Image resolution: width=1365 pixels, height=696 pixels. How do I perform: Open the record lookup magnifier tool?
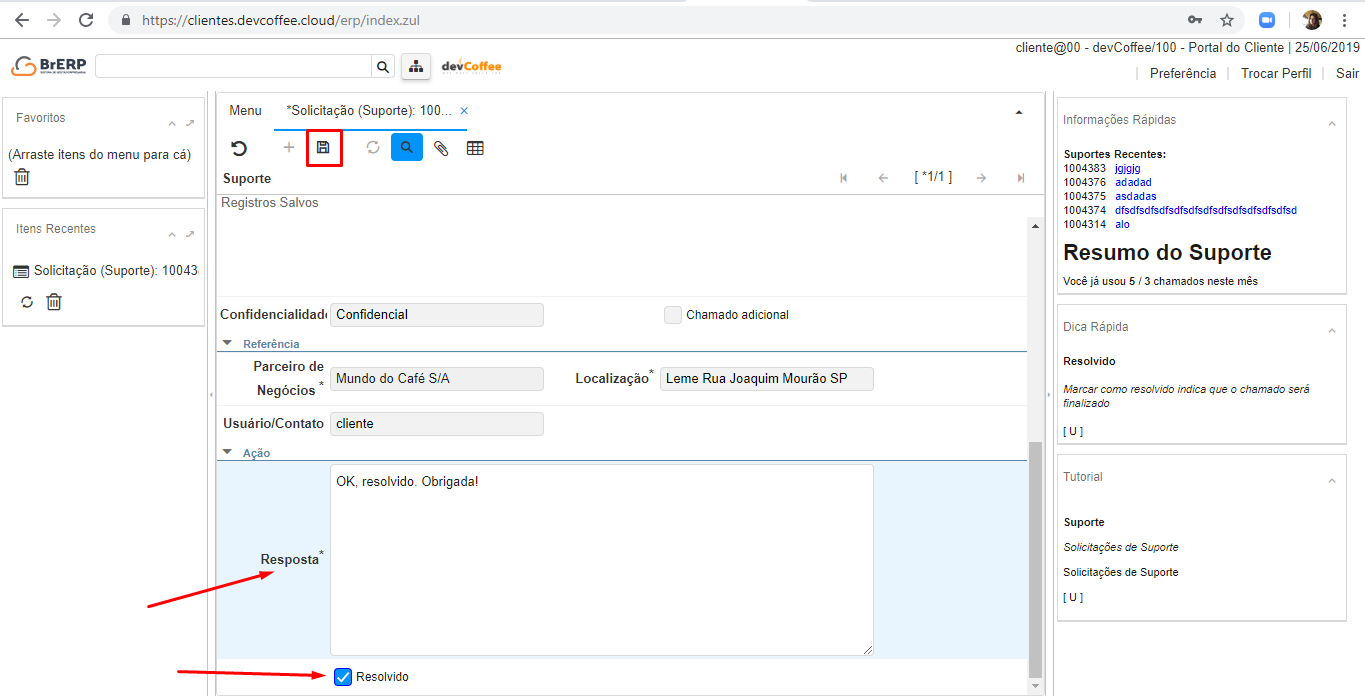coord(406,148)
